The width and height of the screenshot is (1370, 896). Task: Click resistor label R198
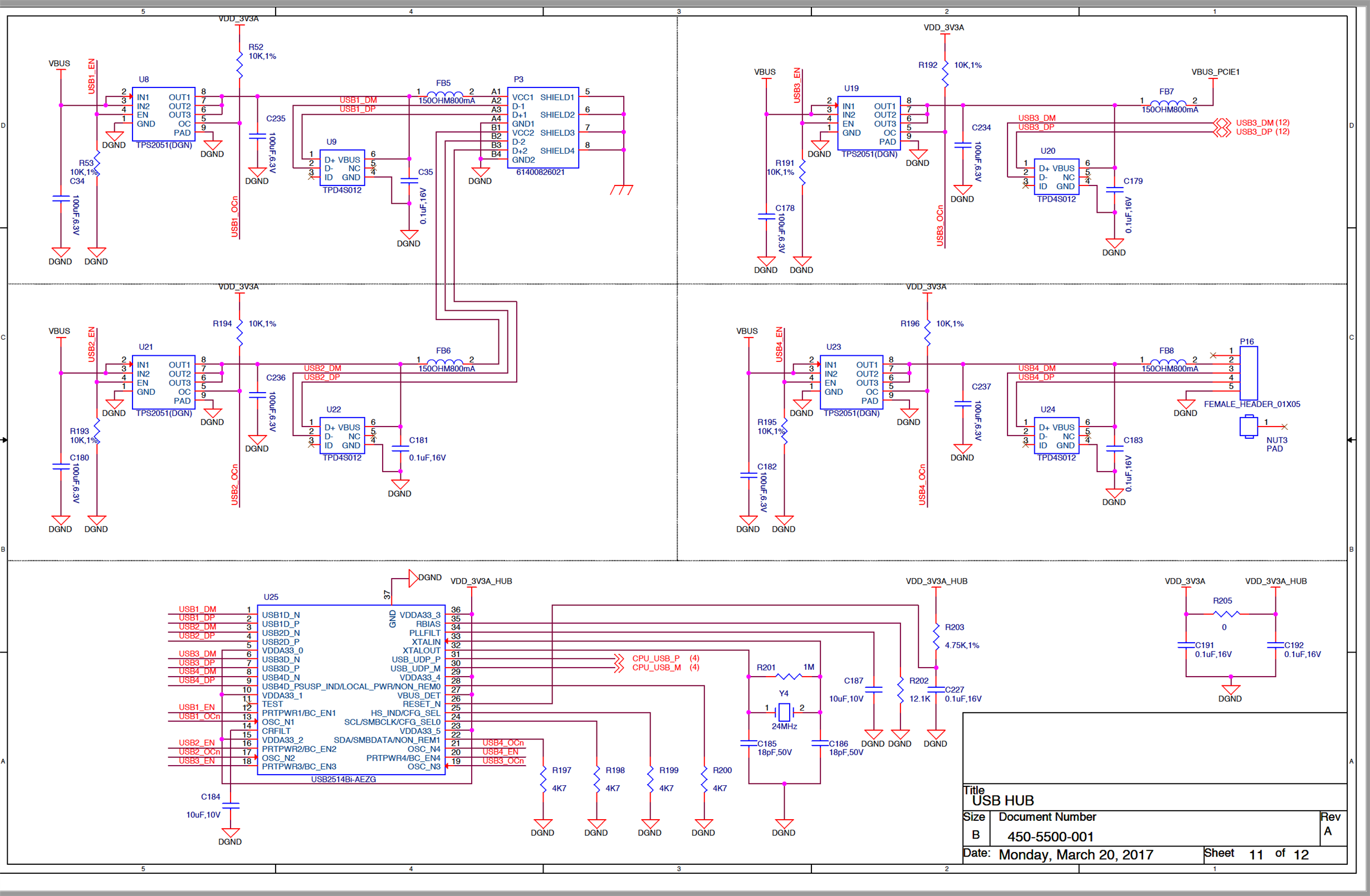[x=615, y=770]
